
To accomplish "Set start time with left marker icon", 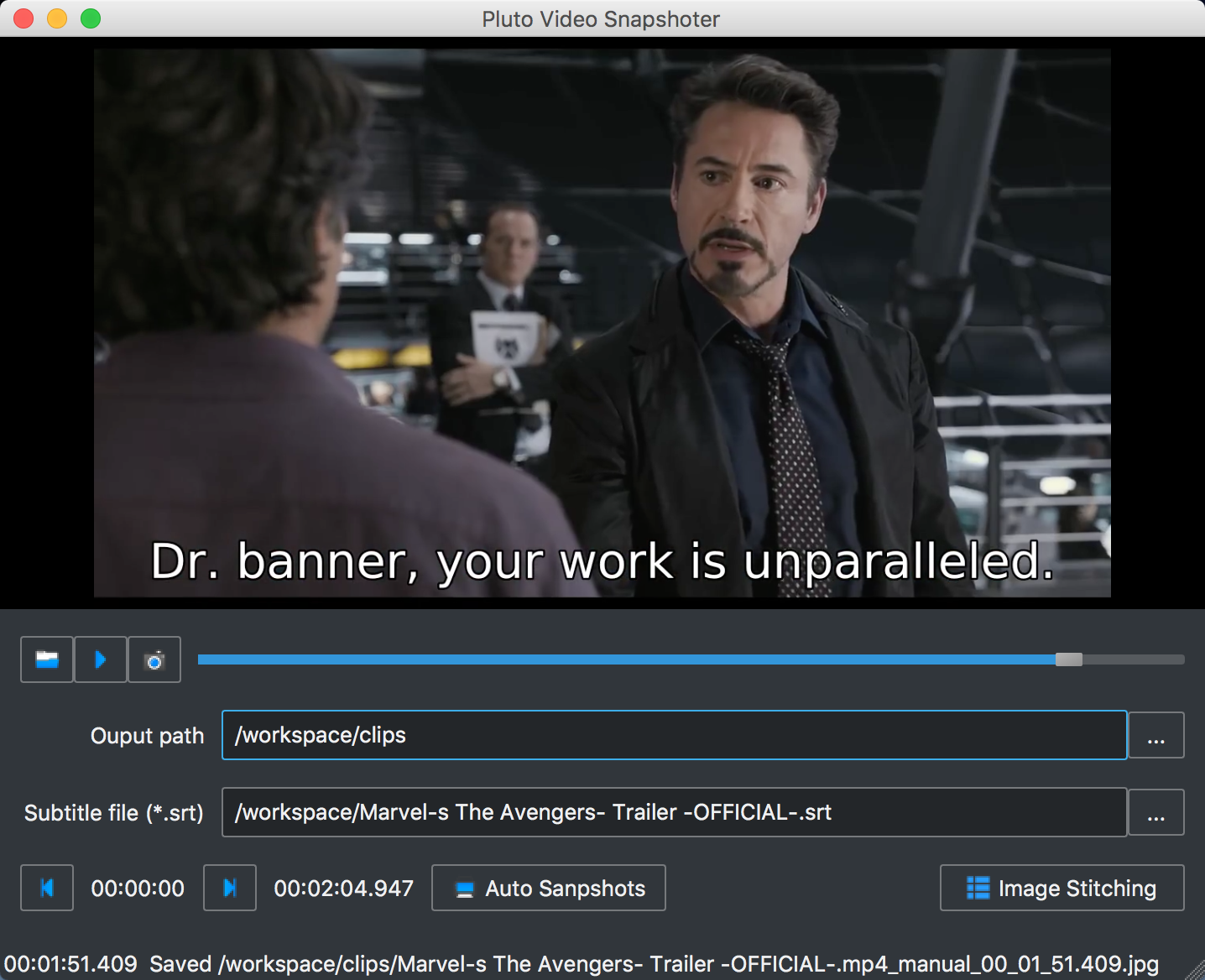I will point(47,888).
